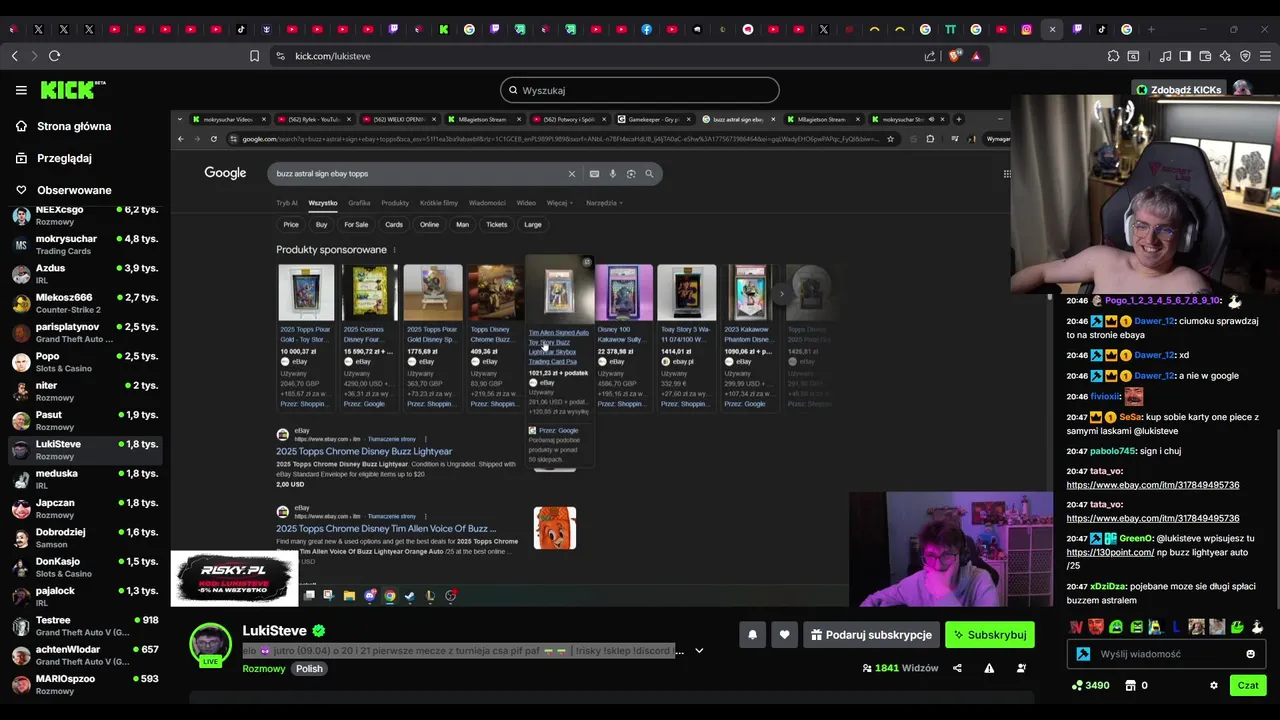
Task: Open the browser music playlist icon
Action: click(x=1166, y=56)
